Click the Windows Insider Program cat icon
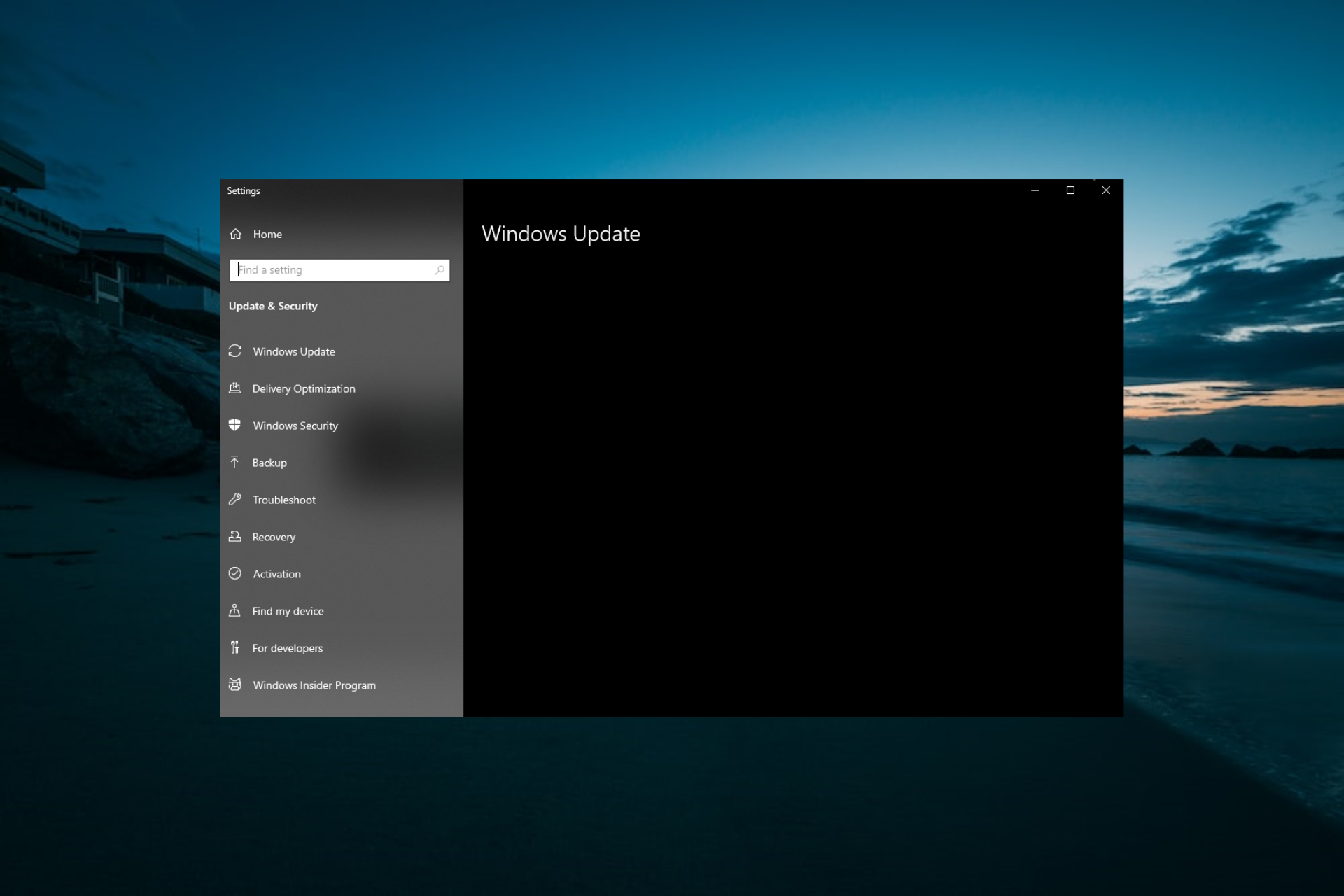Viewport: 1344px width, 896px height. pyautogui.click(x=235, y=685)
